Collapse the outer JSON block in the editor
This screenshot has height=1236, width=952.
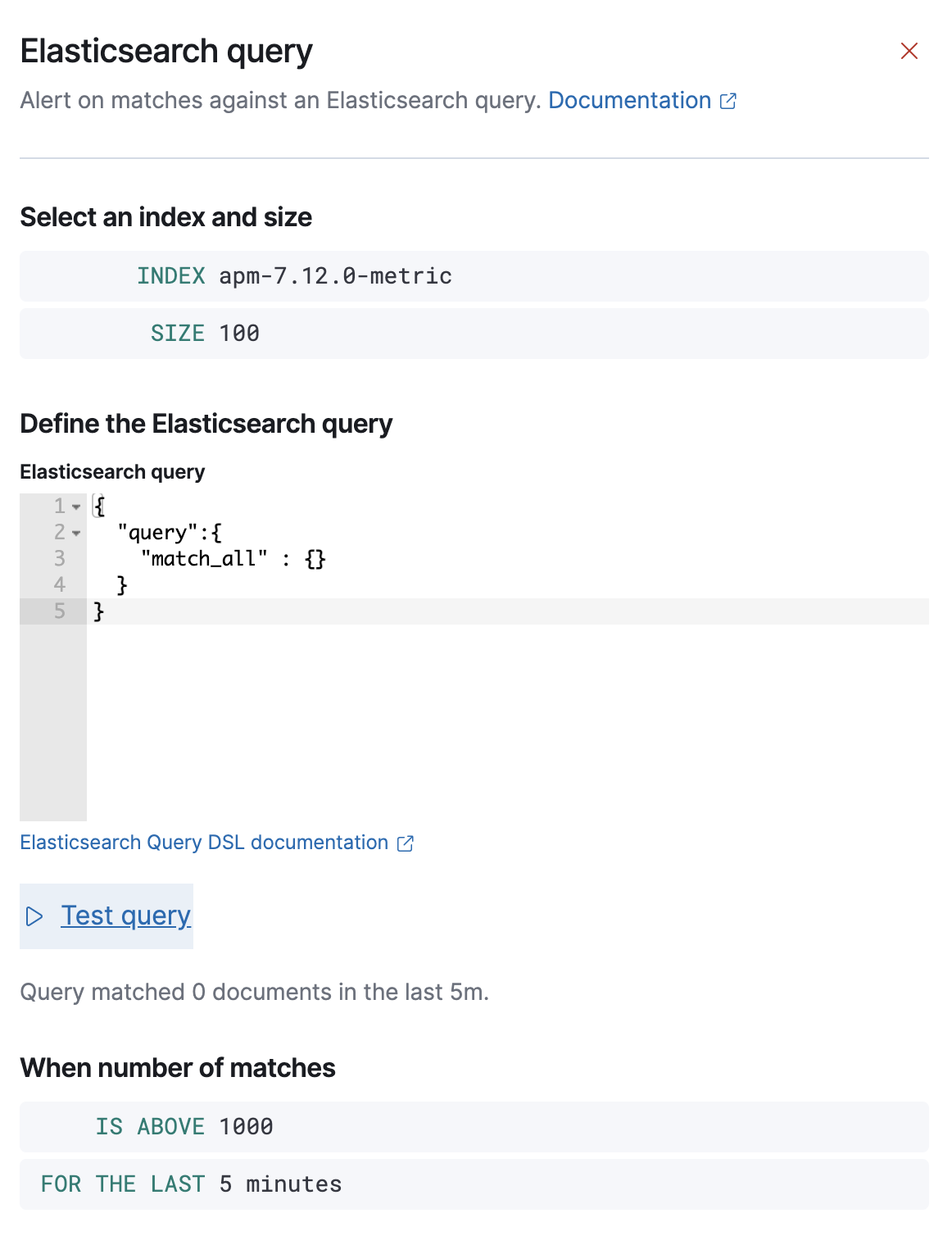pos(76,507)
